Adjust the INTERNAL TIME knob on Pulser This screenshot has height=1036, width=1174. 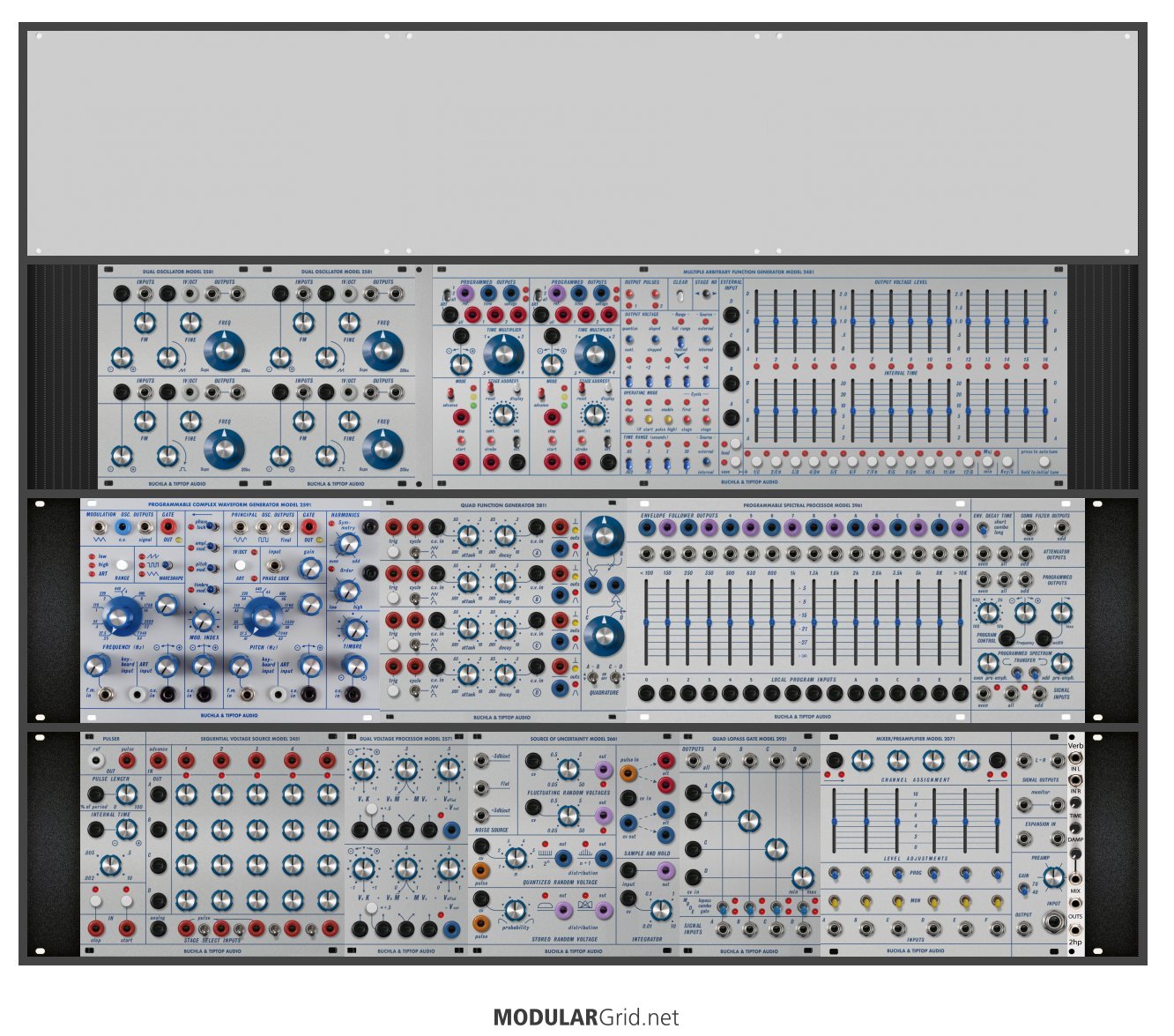point(126,831)
